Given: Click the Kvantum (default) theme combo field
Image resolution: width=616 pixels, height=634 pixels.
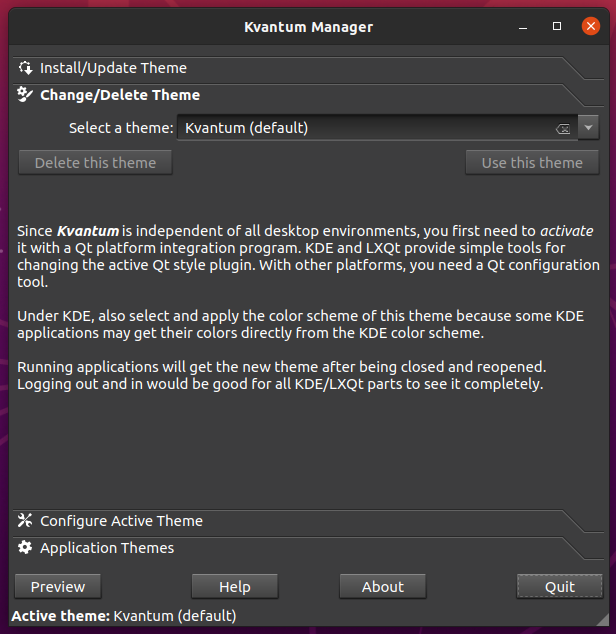Looking at the screenshot, I should tap(377, 128).
